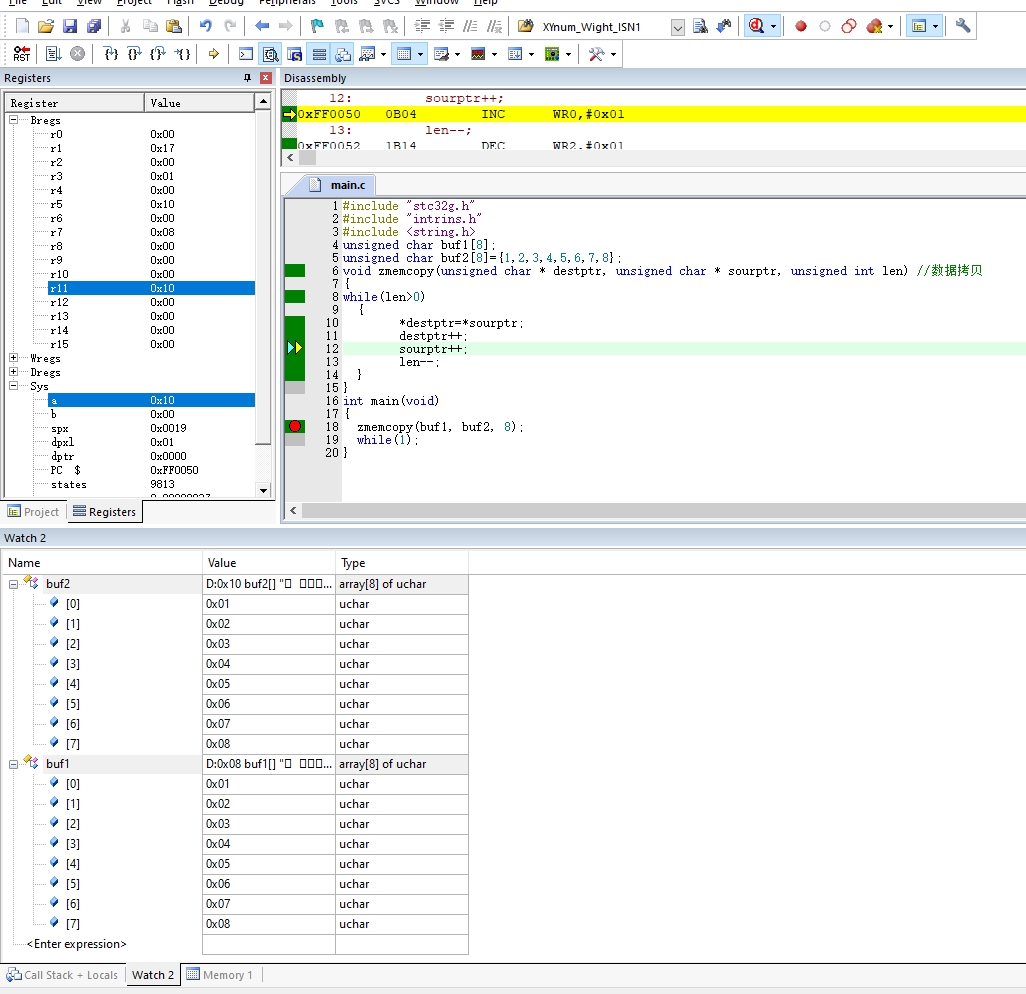This screenshot has height=994, width=1026.
Task: Collapse the buf2 watch array
Action: [x=13, y=584]
